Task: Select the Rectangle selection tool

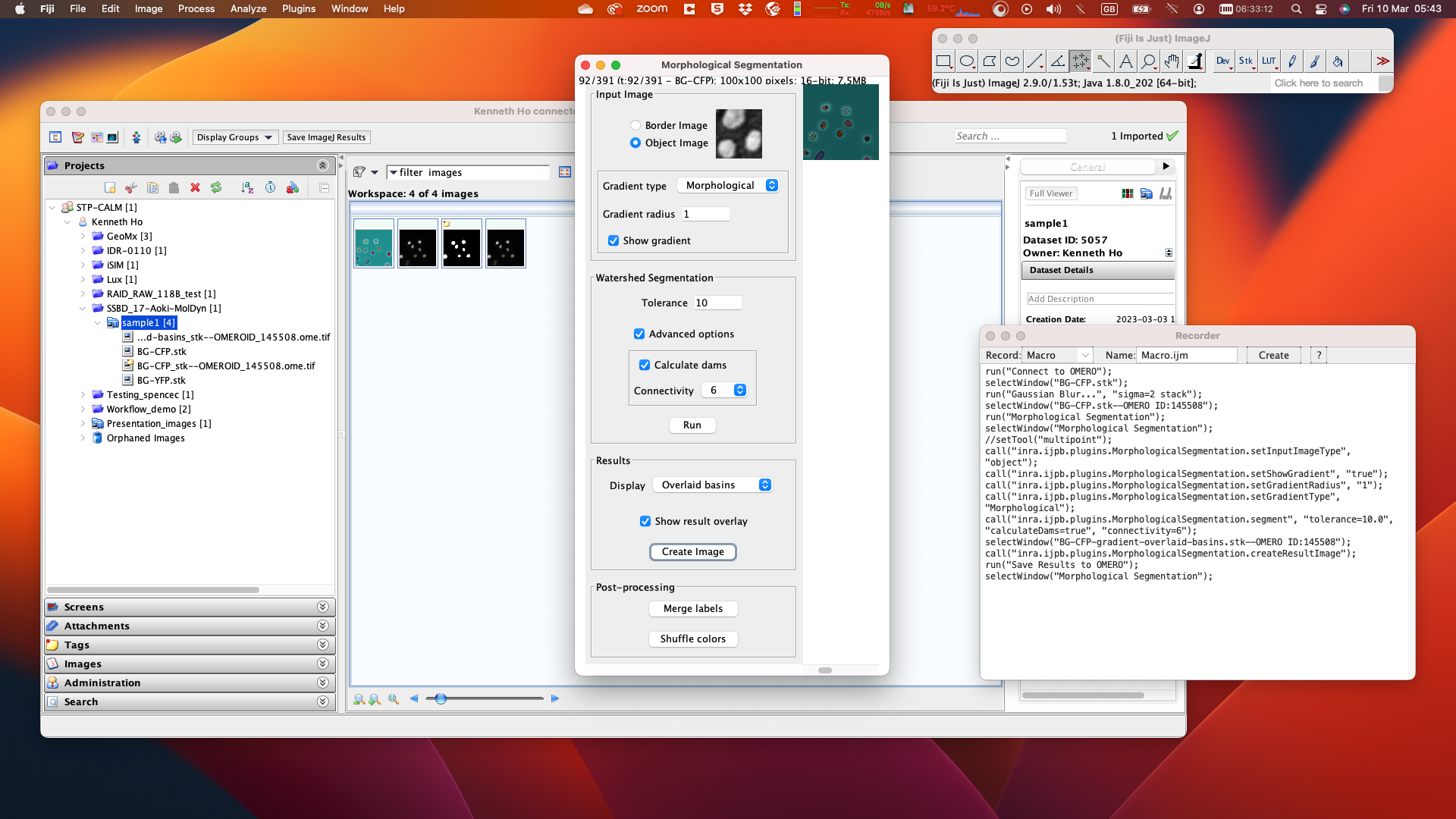Action: (x=943, y=61)
